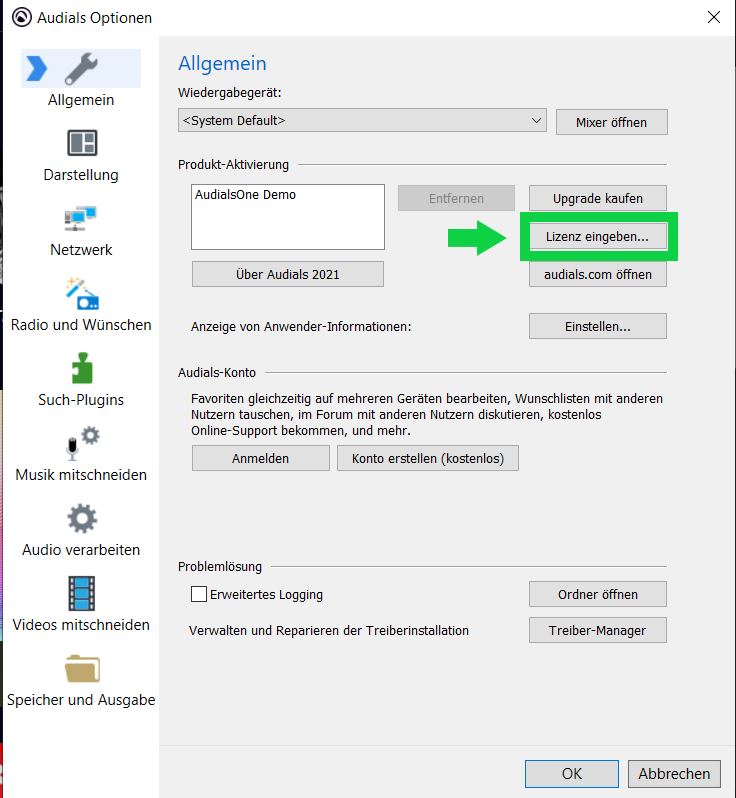Select the Allgemein wrench icon

81,68
